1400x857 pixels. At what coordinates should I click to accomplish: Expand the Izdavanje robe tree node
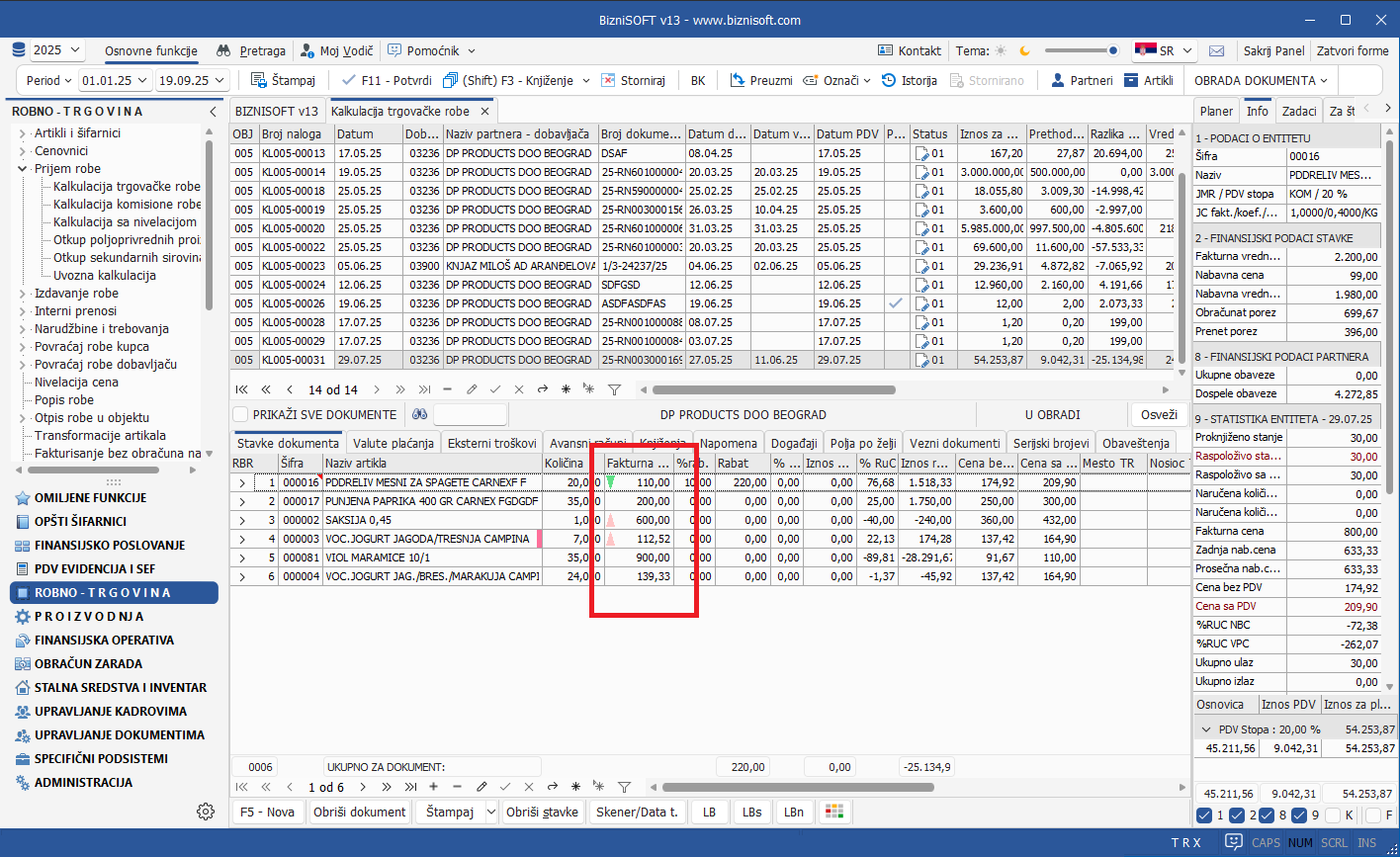pos(23,294)
